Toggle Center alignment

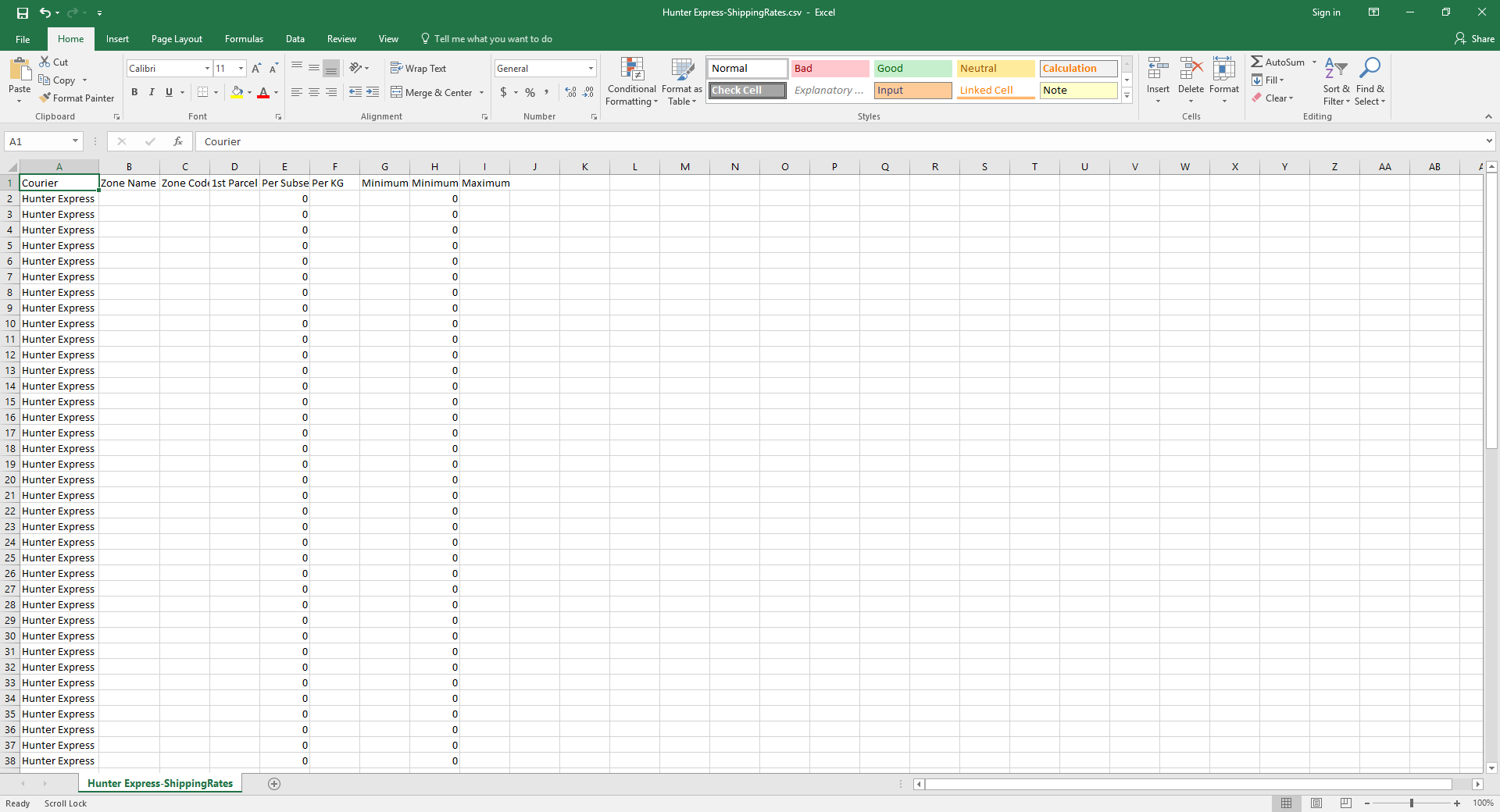(x=314, y=92)
